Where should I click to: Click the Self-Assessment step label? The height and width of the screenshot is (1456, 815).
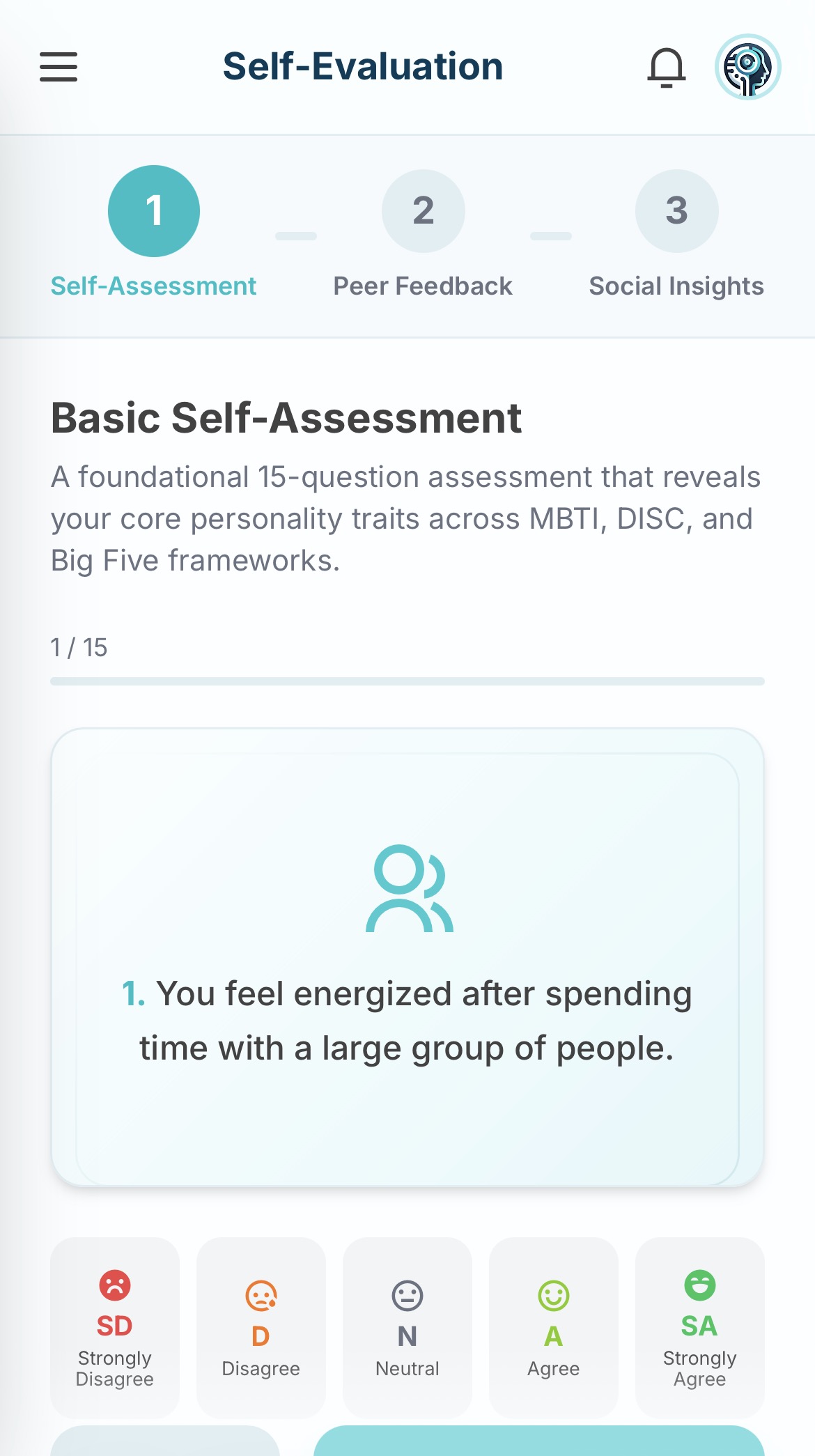pos(154,286)
